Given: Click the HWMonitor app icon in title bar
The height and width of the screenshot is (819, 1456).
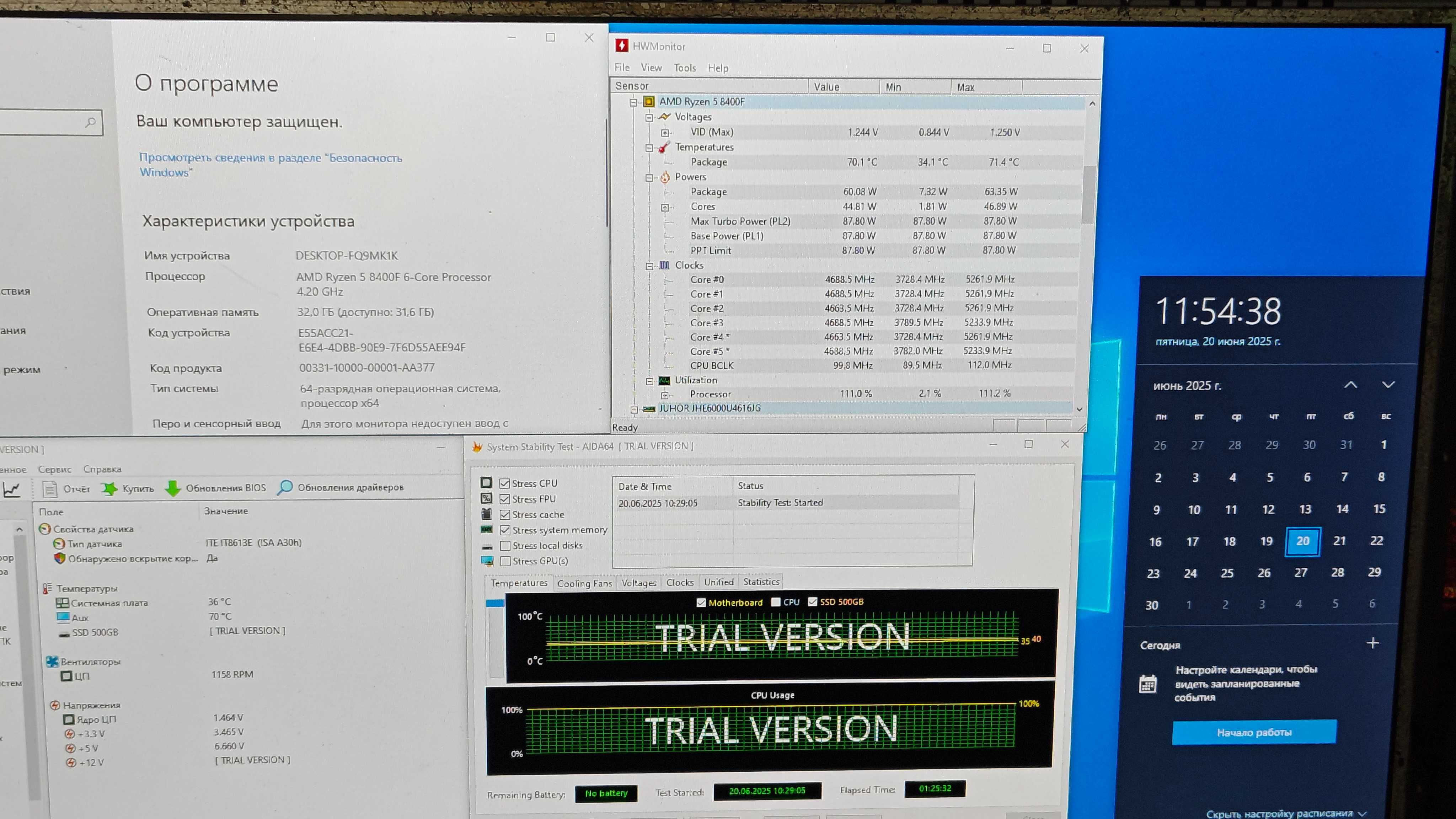Looking at the screenshot, I should [x=622, y=46].
